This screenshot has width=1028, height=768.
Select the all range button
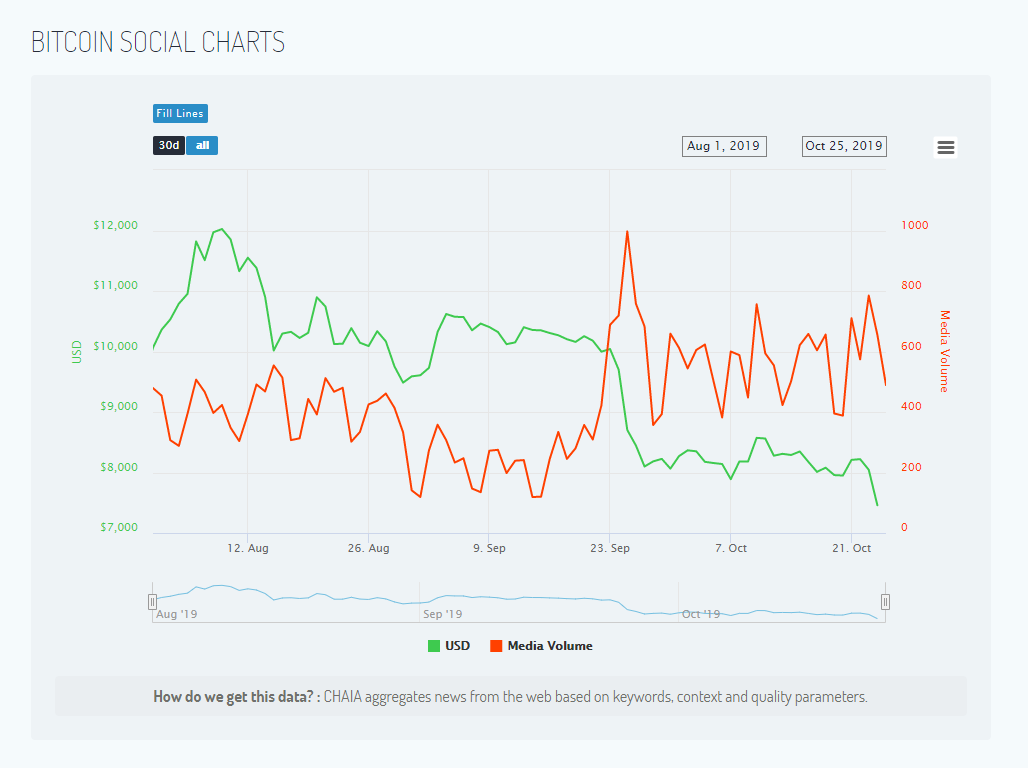tap(202, 146)
